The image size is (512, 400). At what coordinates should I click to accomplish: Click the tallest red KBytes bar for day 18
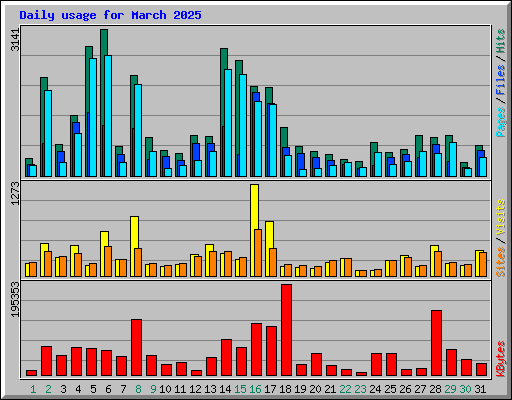(286, 330)
